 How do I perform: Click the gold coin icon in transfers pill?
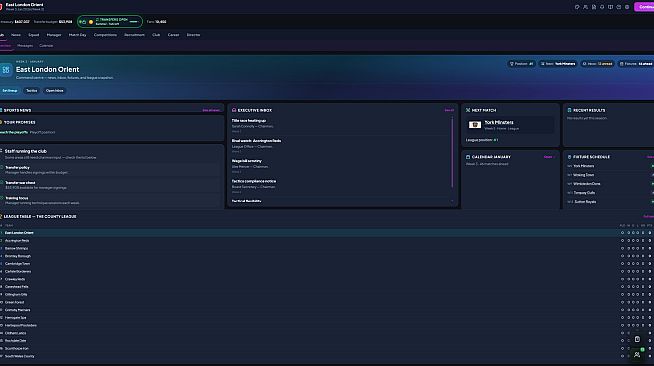91,22
